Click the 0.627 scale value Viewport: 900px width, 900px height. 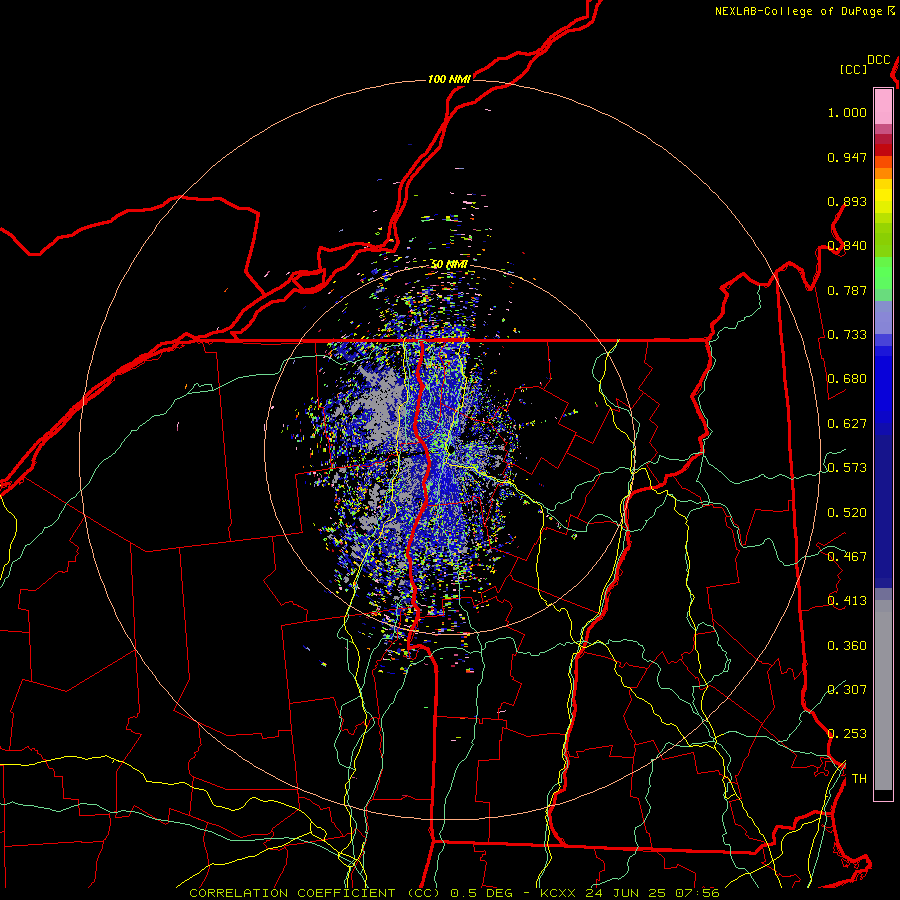847,424
